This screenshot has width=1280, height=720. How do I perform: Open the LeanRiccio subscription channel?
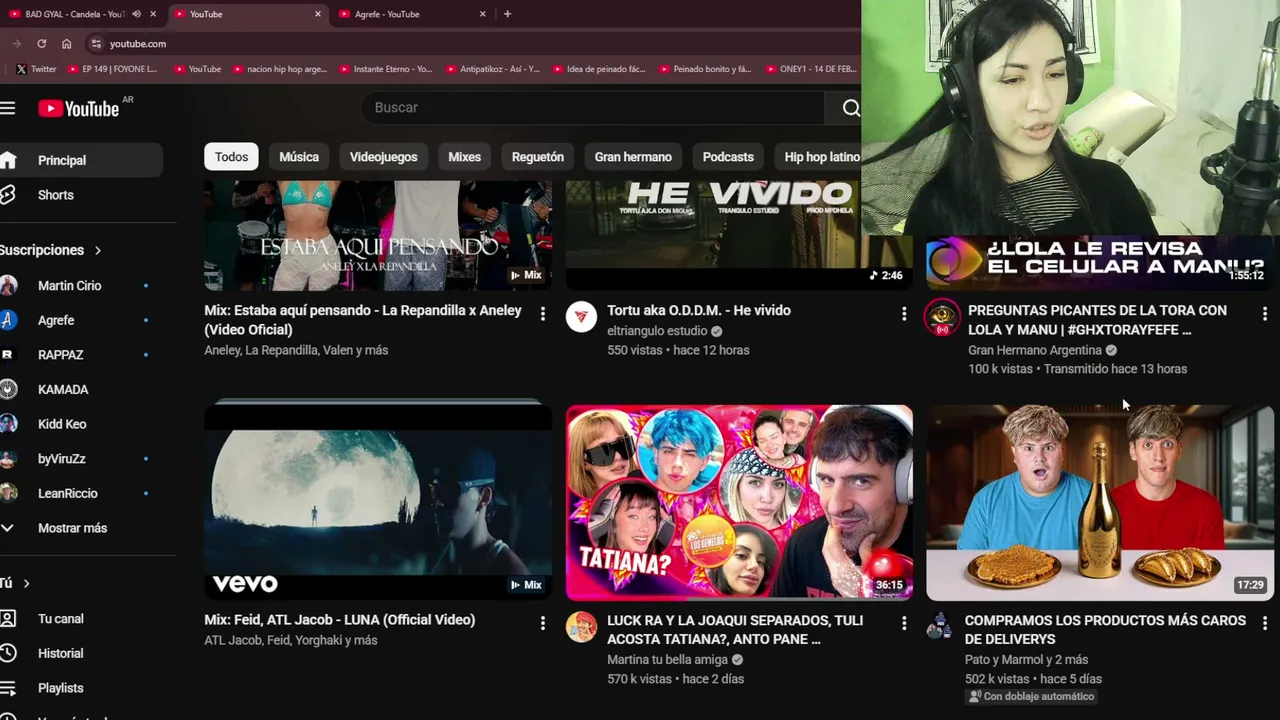click(81, 493)
